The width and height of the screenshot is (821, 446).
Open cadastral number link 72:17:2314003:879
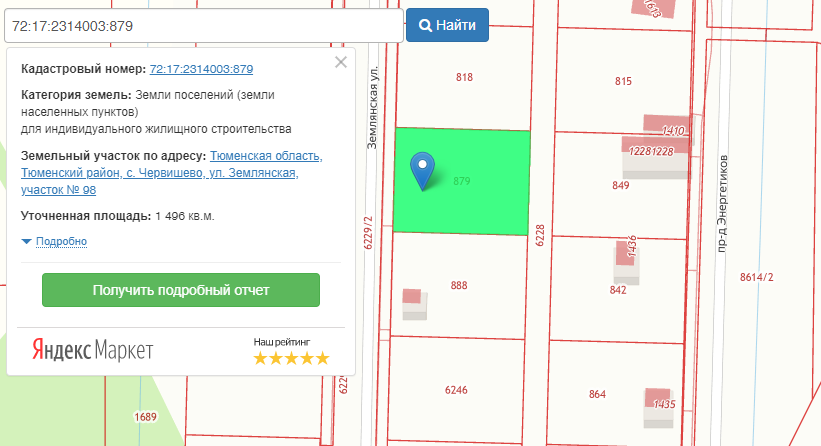click(x=201, y=69)
